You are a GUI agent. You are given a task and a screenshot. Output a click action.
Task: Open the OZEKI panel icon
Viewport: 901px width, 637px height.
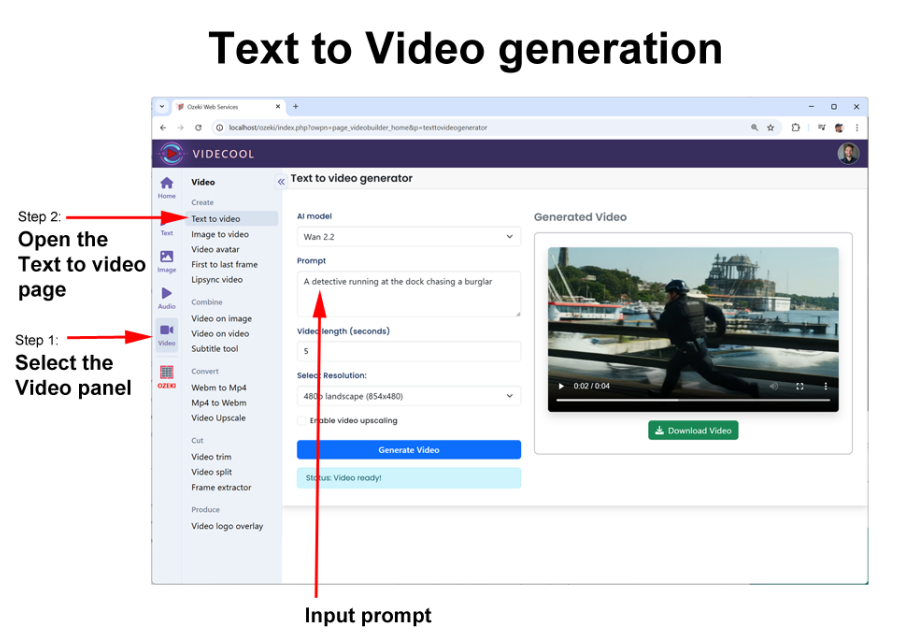166,375
